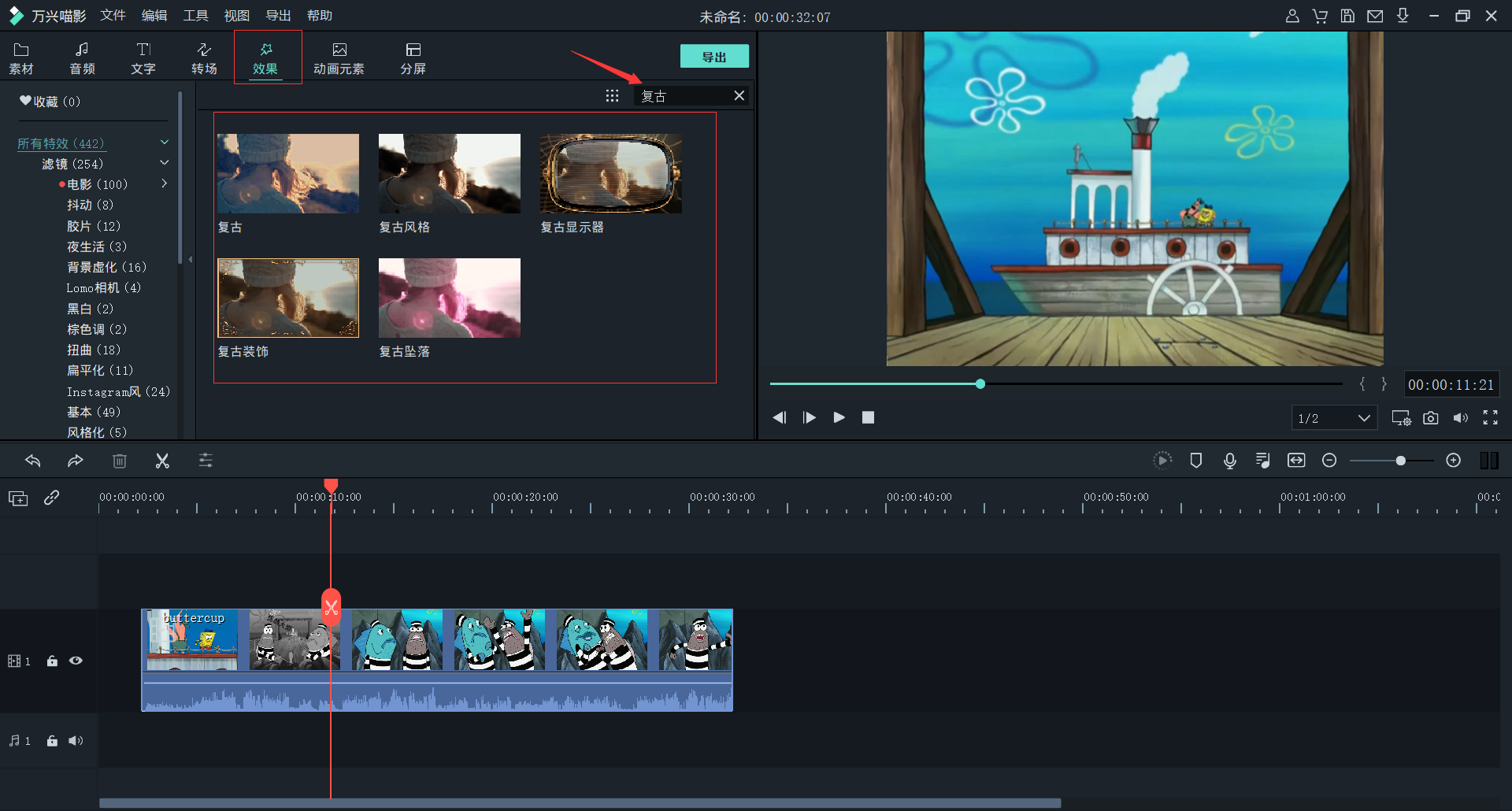Image resolution: width=1512 pixels, height=811 pixels.
Task: Toggle lock on video track 1
Action: pyautogui.click(x=52, y=661)
